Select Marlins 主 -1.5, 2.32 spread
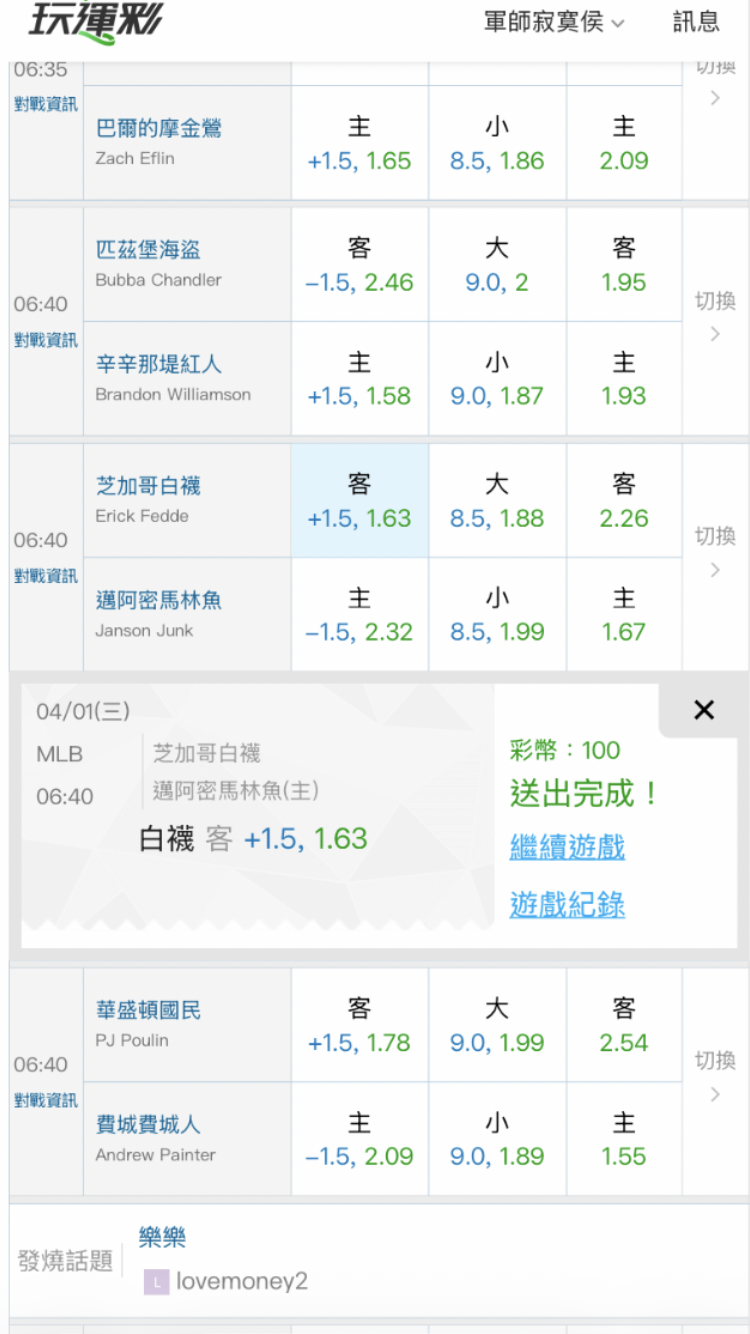The image size is (750, 1334). [x=360, y=615]
